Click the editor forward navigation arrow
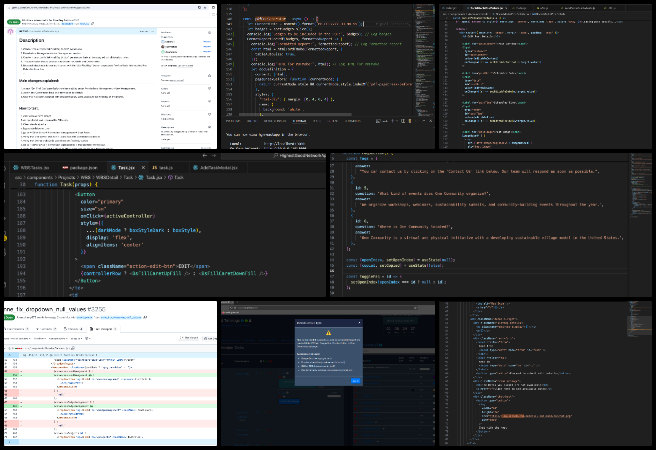The width and height of the screenshot is (656, 450). (214, 156)
